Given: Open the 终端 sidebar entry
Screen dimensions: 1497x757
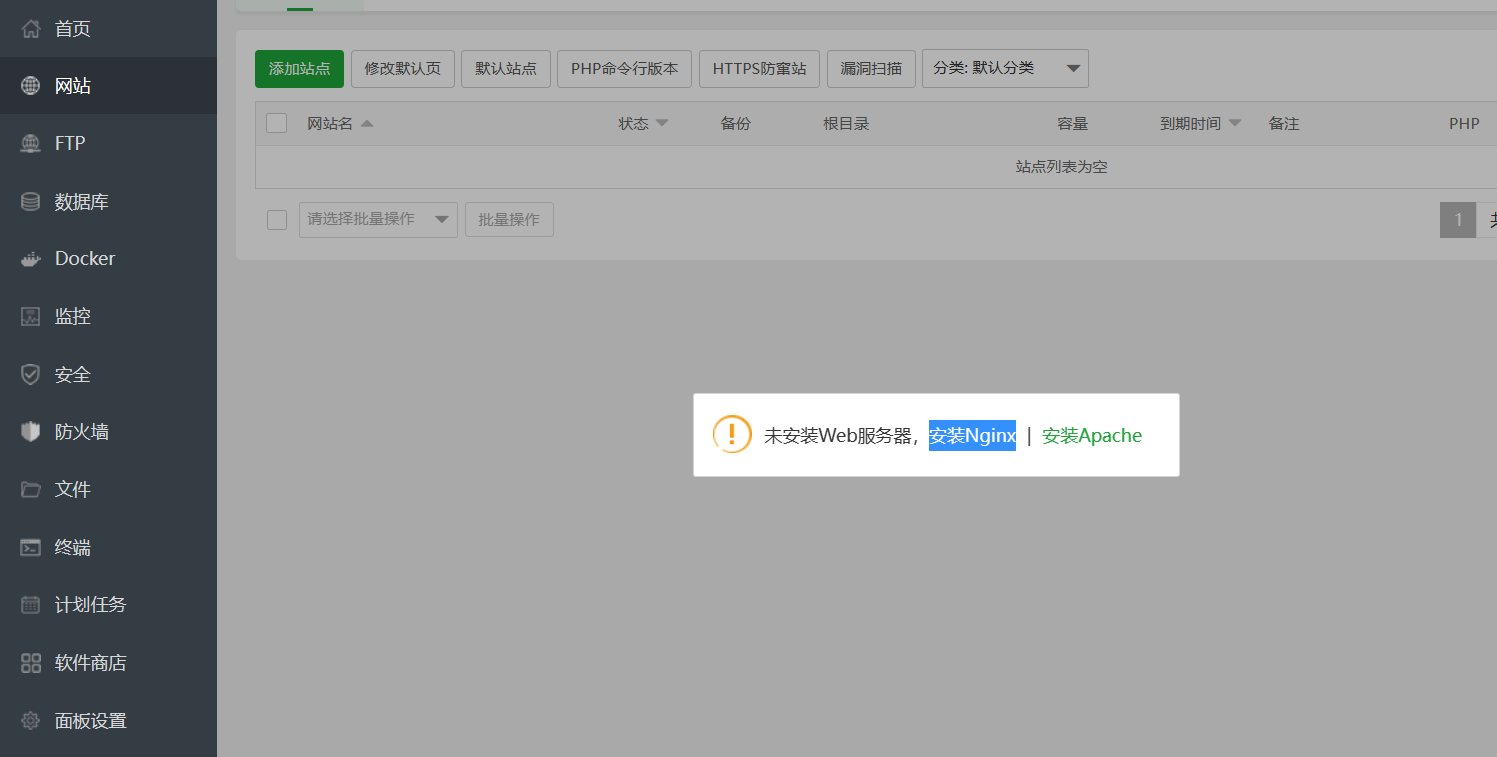Looking at the screenshot, I should click(108, 547).
